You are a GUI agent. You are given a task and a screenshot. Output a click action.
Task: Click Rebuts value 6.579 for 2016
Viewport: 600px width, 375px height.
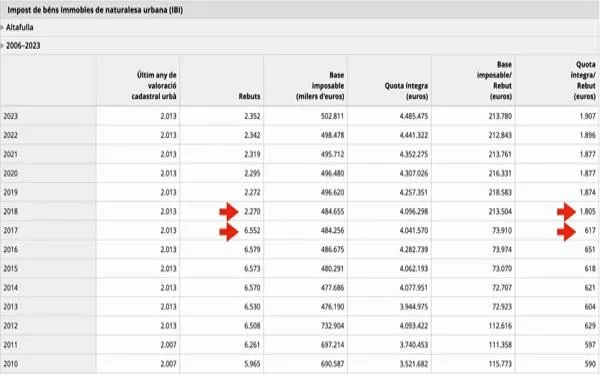coord(252,250)
